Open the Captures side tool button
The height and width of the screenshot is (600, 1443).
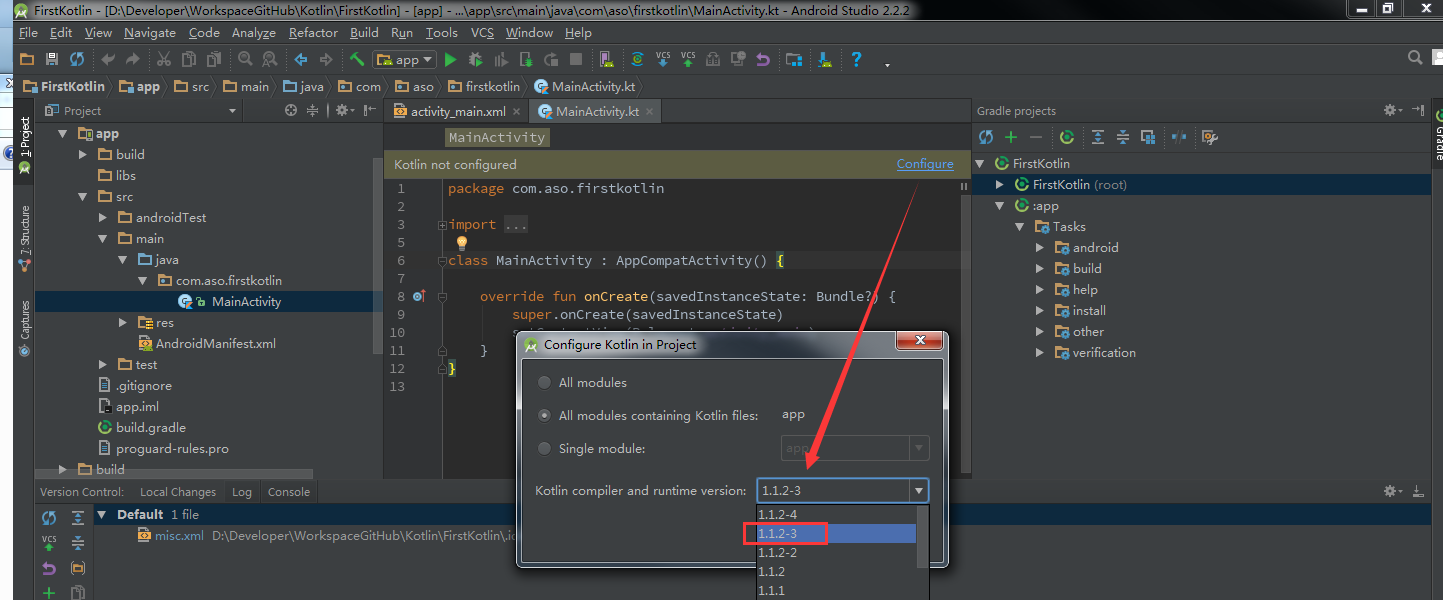coord(25,328)
